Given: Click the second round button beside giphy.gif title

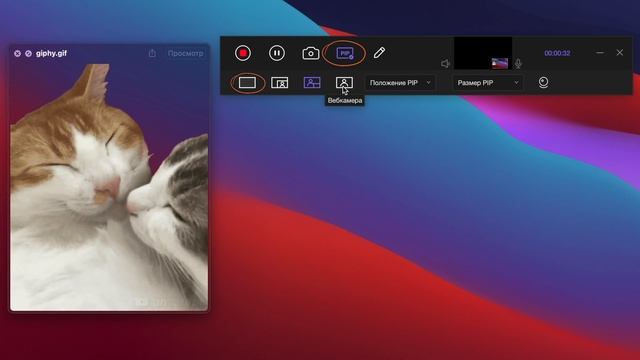Looking at the screenshot, I should tap(28, 53).
